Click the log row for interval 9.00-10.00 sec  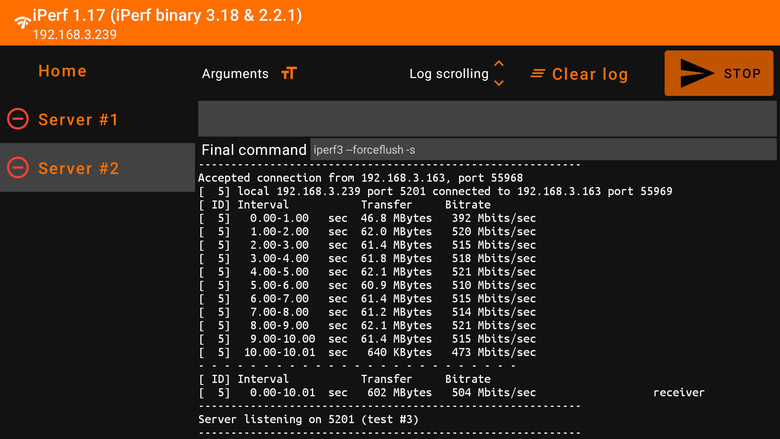click(367, 339)
